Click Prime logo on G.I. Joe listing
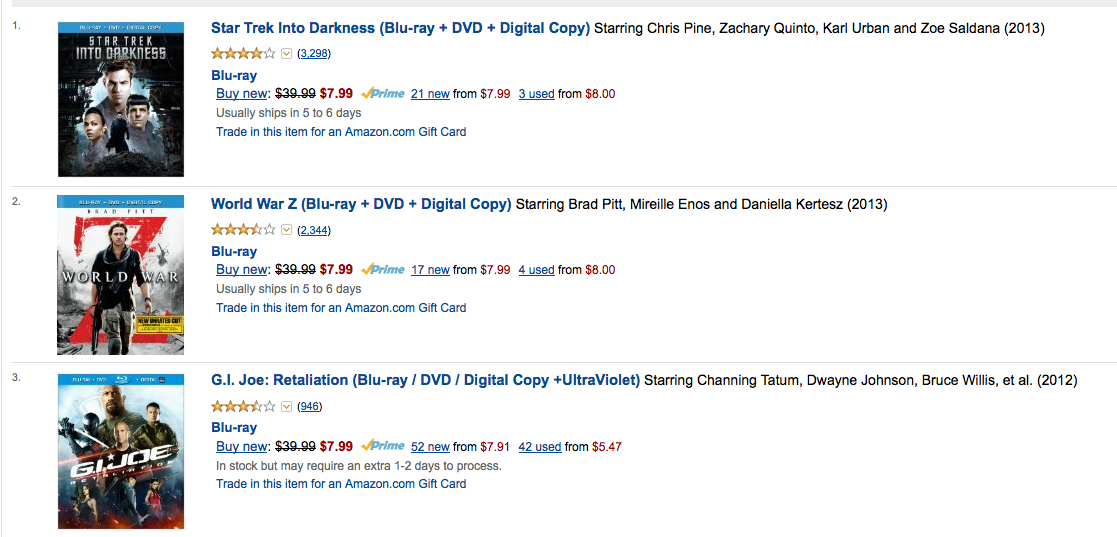1117x537 pixels. pyautogui.click(x=383, y=446)
